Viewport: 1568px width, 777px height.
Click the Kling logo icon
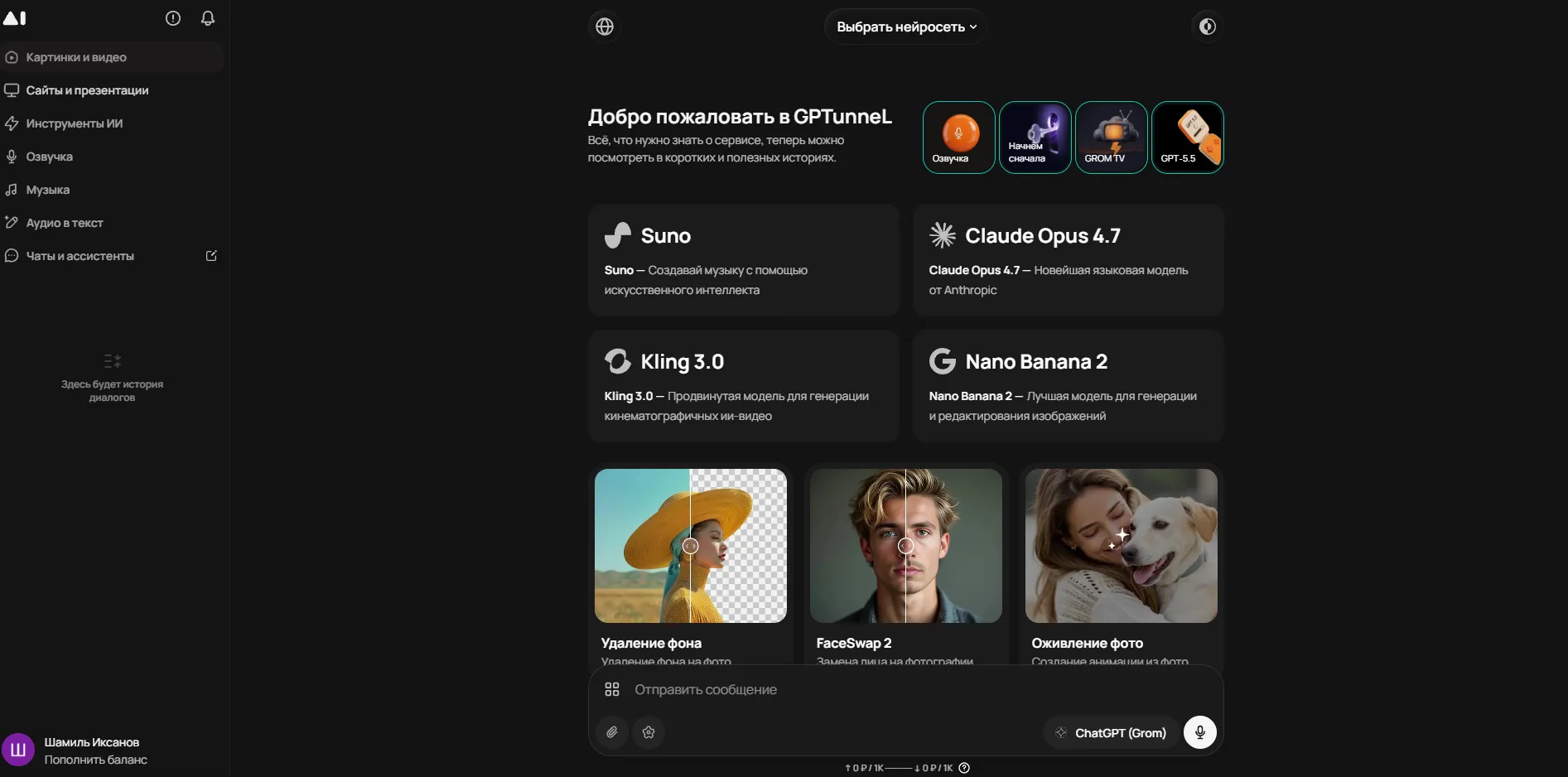(618, 361)
